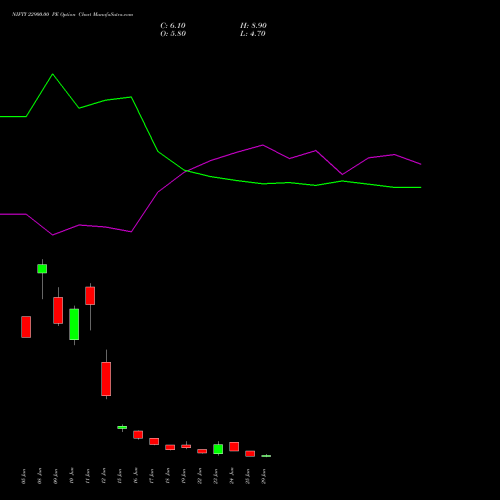
Task: Click the highest peak of the green line
Action: coord(53,74)
